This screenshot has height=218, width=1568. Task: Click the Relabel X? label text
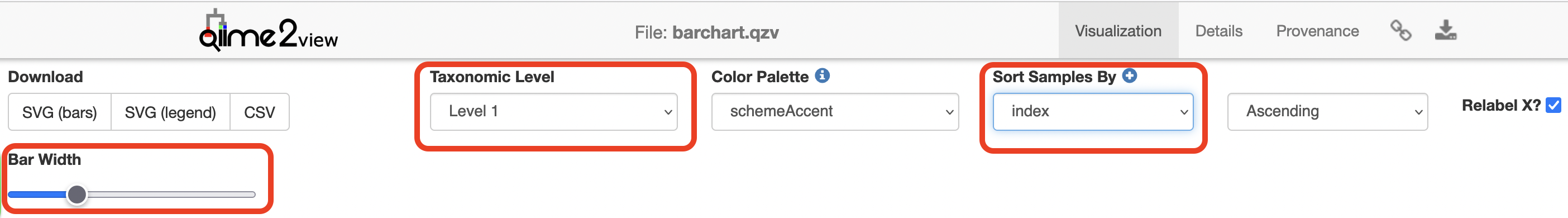pos(1500,105)
